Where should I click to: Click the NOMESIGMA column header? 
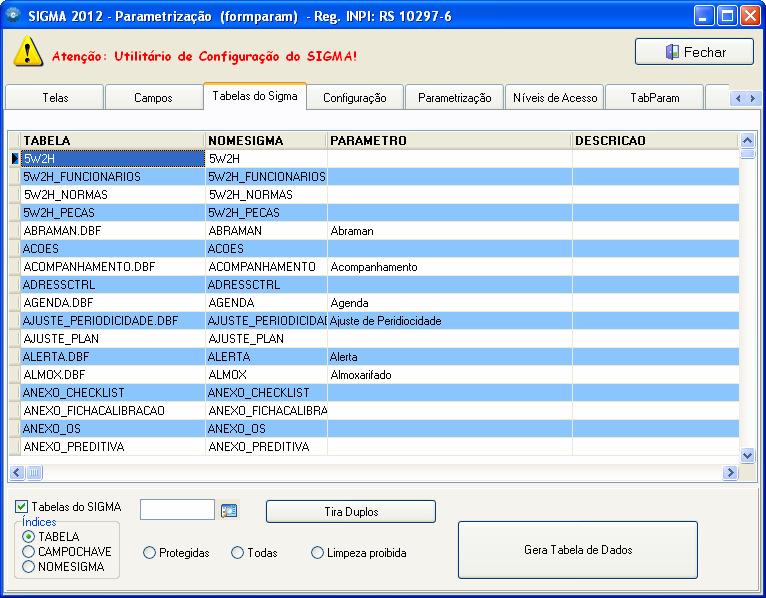coord(266,141)
